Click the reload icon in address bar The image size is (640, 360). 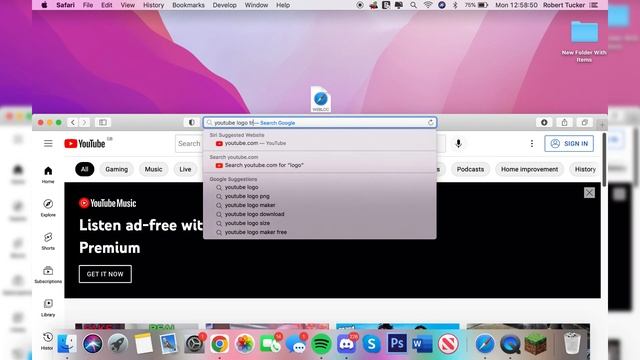[431, 122]
